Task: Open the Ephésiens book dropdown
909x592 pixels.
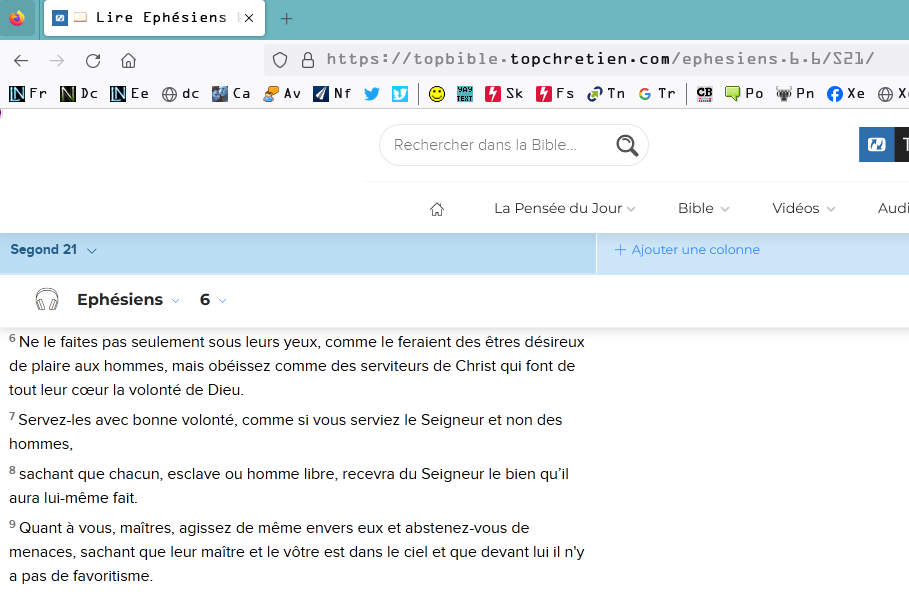Action: 128,300
